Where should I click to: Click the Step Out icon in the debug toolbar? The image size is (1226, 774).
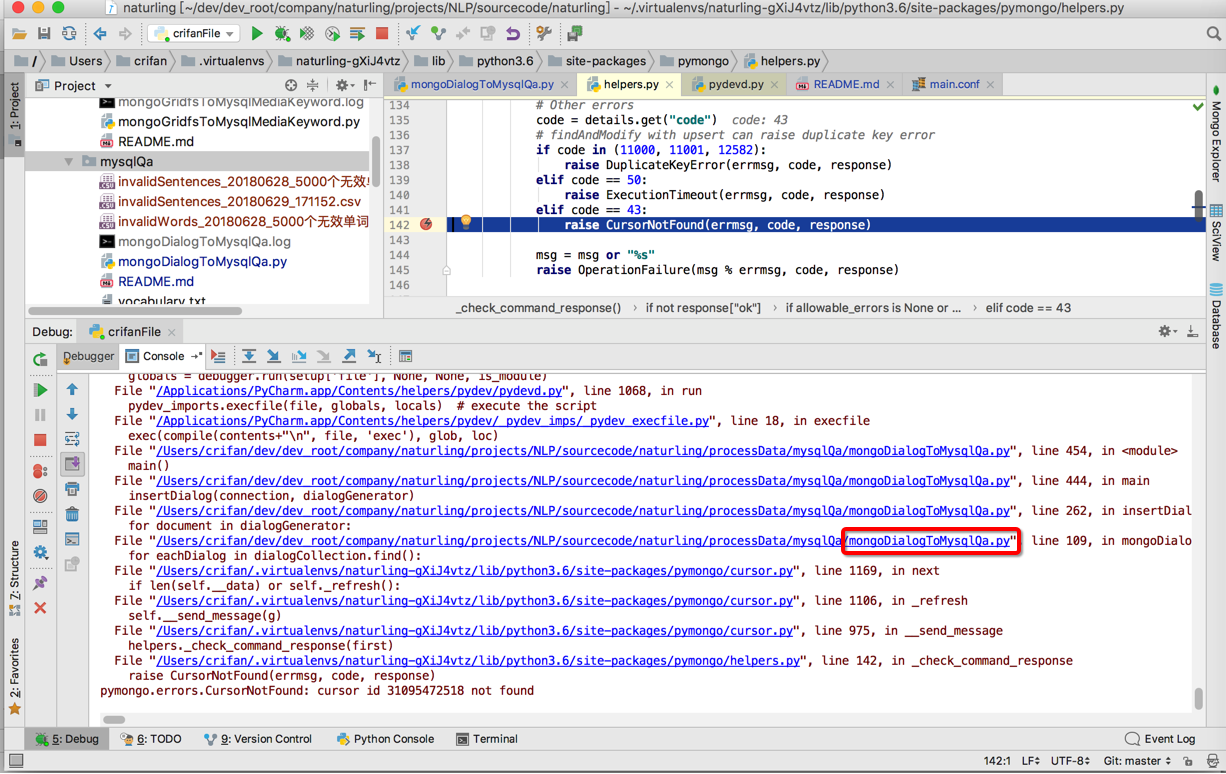pos(348,356)
